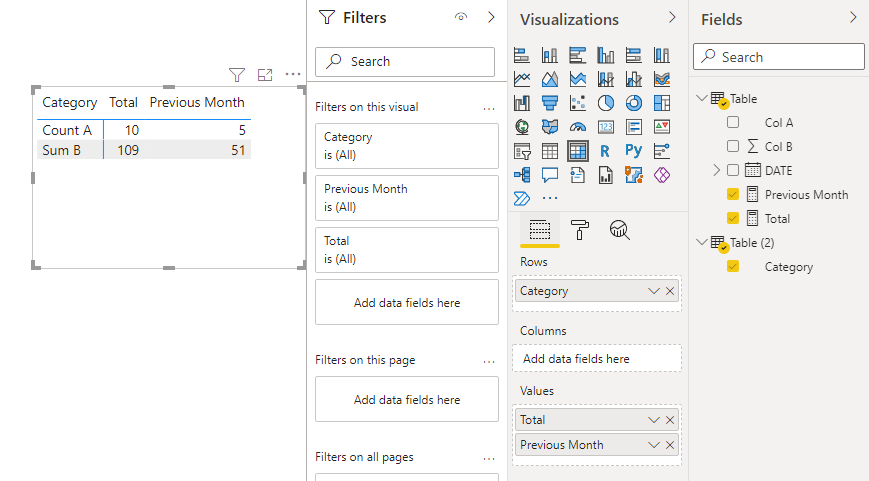The image size is (869, 481).
Task: Select the Ribbon chart visual
Action: coord(662,79)
